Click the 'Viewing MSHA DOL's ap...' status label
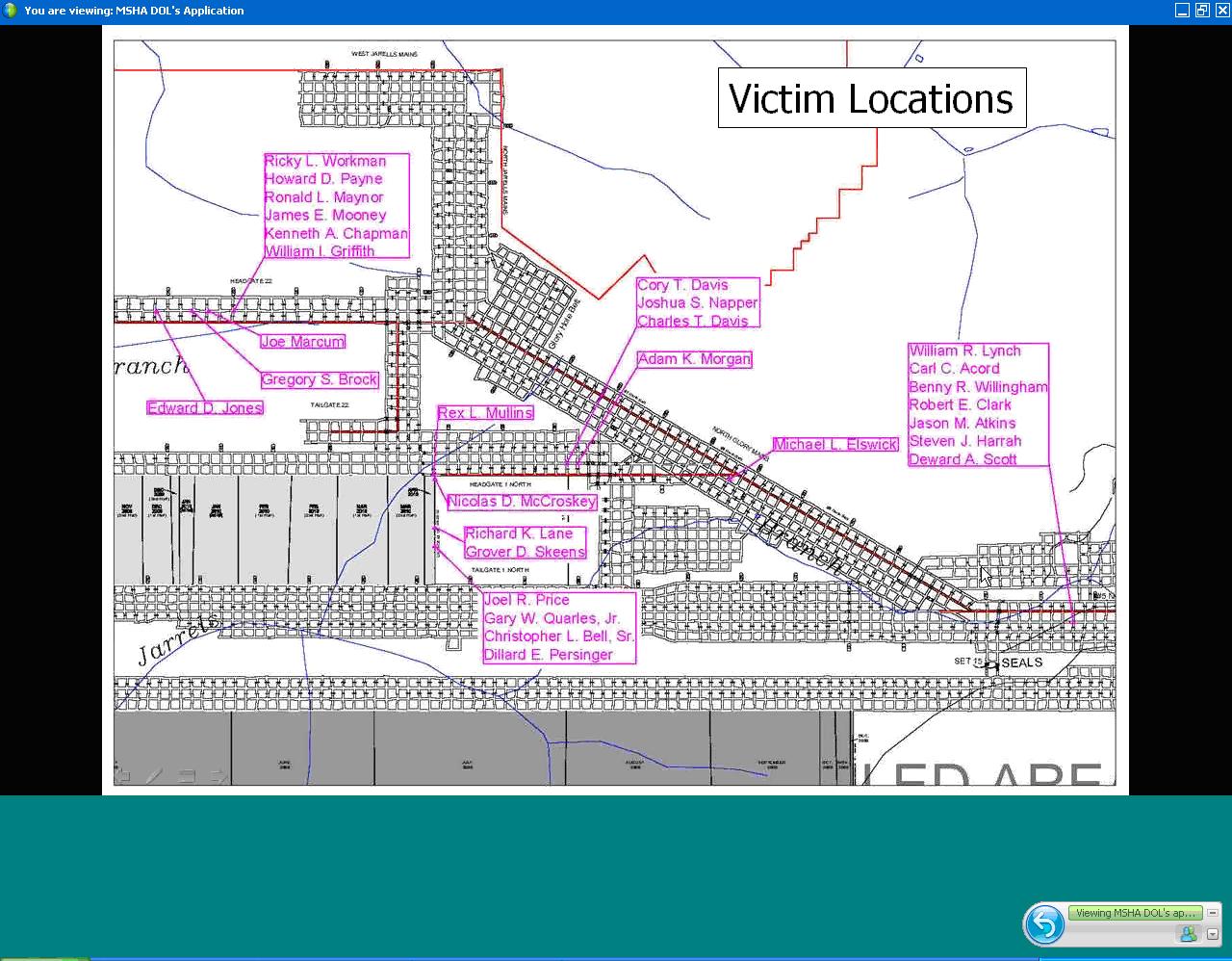1232x961 pixels. [1135, 913]
